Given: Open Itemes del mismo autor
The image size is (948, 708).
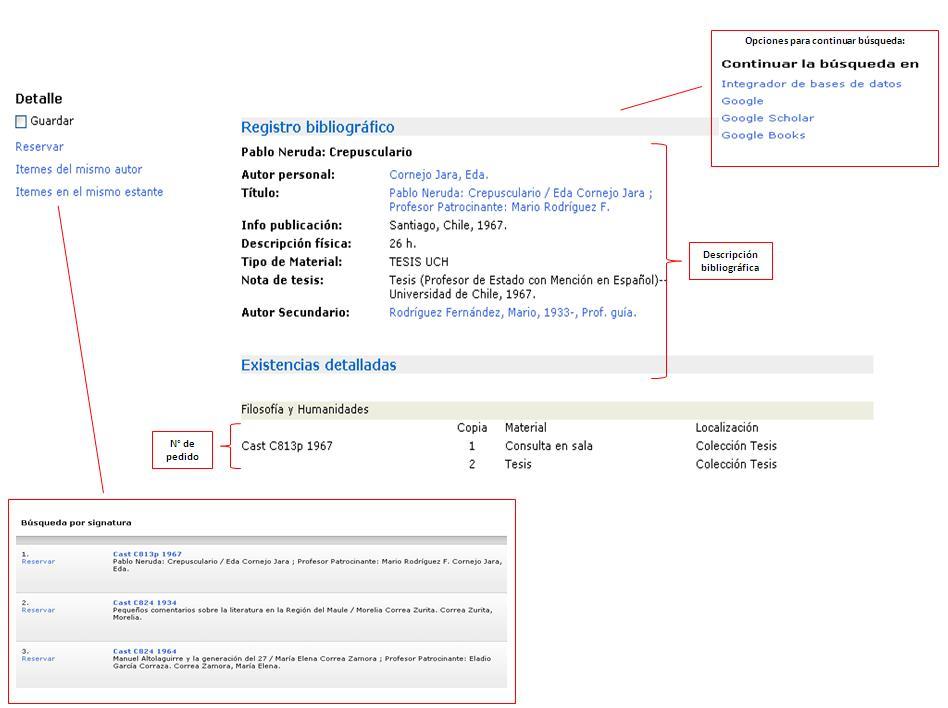Looking at the screenshot, I should coord(78,170).
